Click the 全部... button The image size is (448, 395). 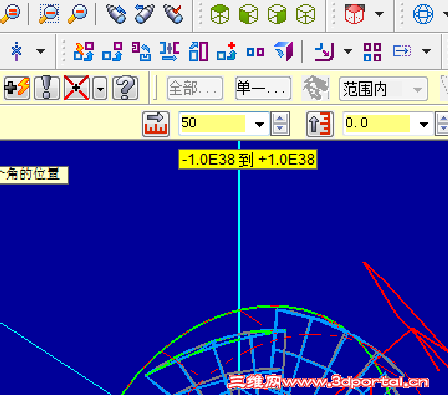pos(195,88)
